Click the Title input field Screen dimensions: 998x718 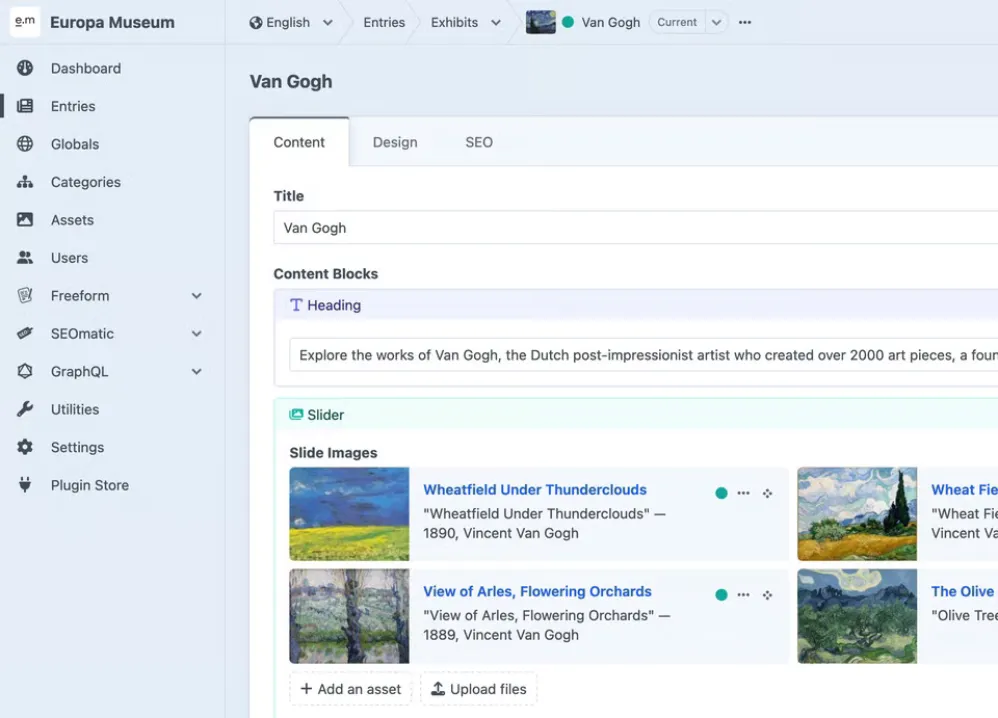[x=636, y=228]
